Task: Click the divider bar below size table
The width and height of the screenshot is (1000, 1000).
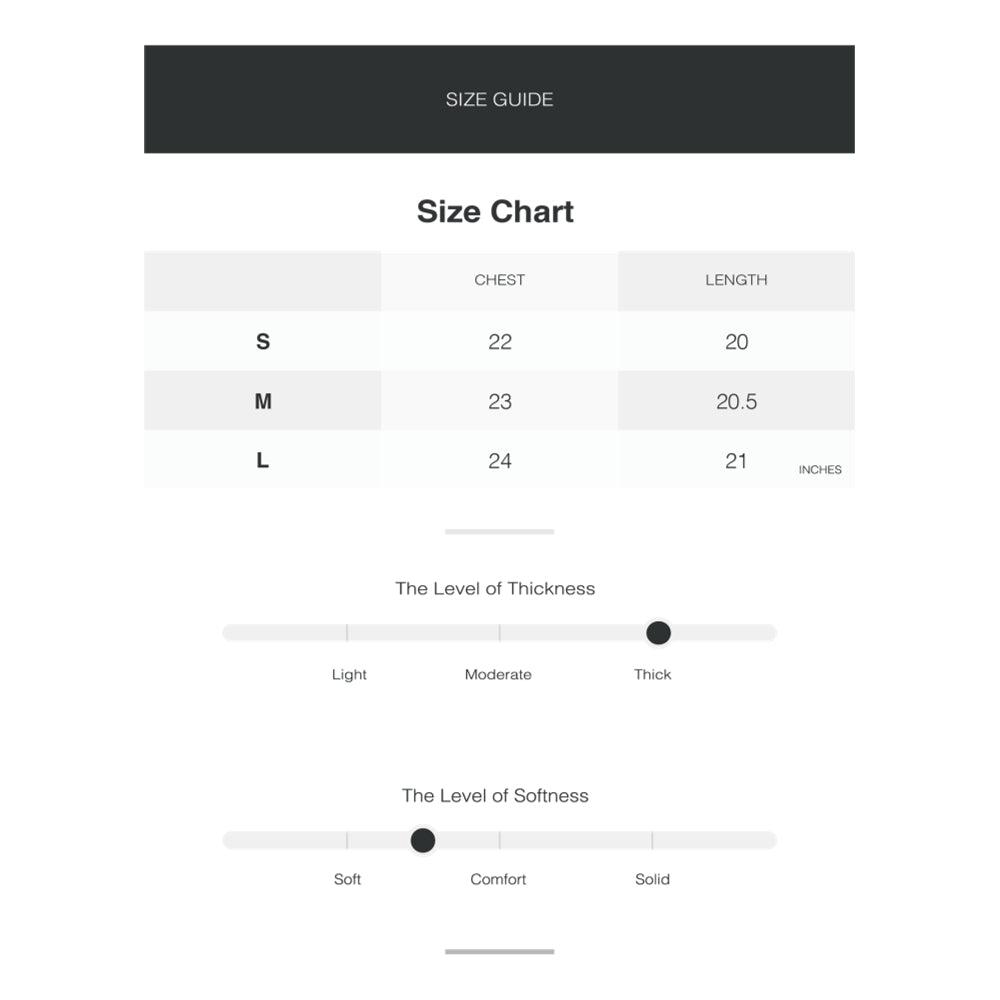Action: (499, 532)
